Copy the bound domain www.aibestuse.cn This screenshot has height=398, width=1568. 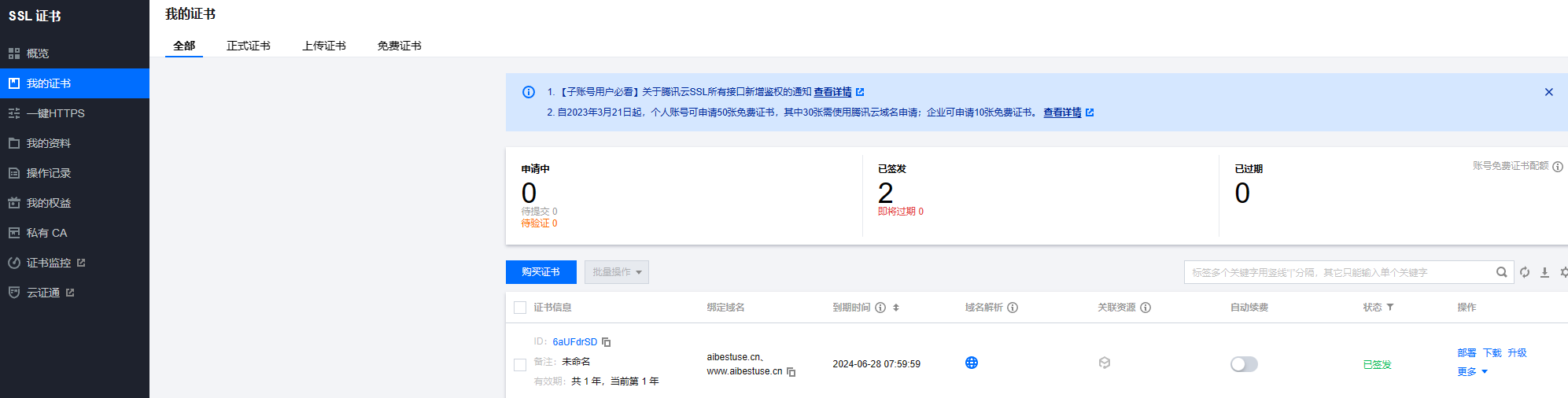pyautogui.click(x=791, y=371)
